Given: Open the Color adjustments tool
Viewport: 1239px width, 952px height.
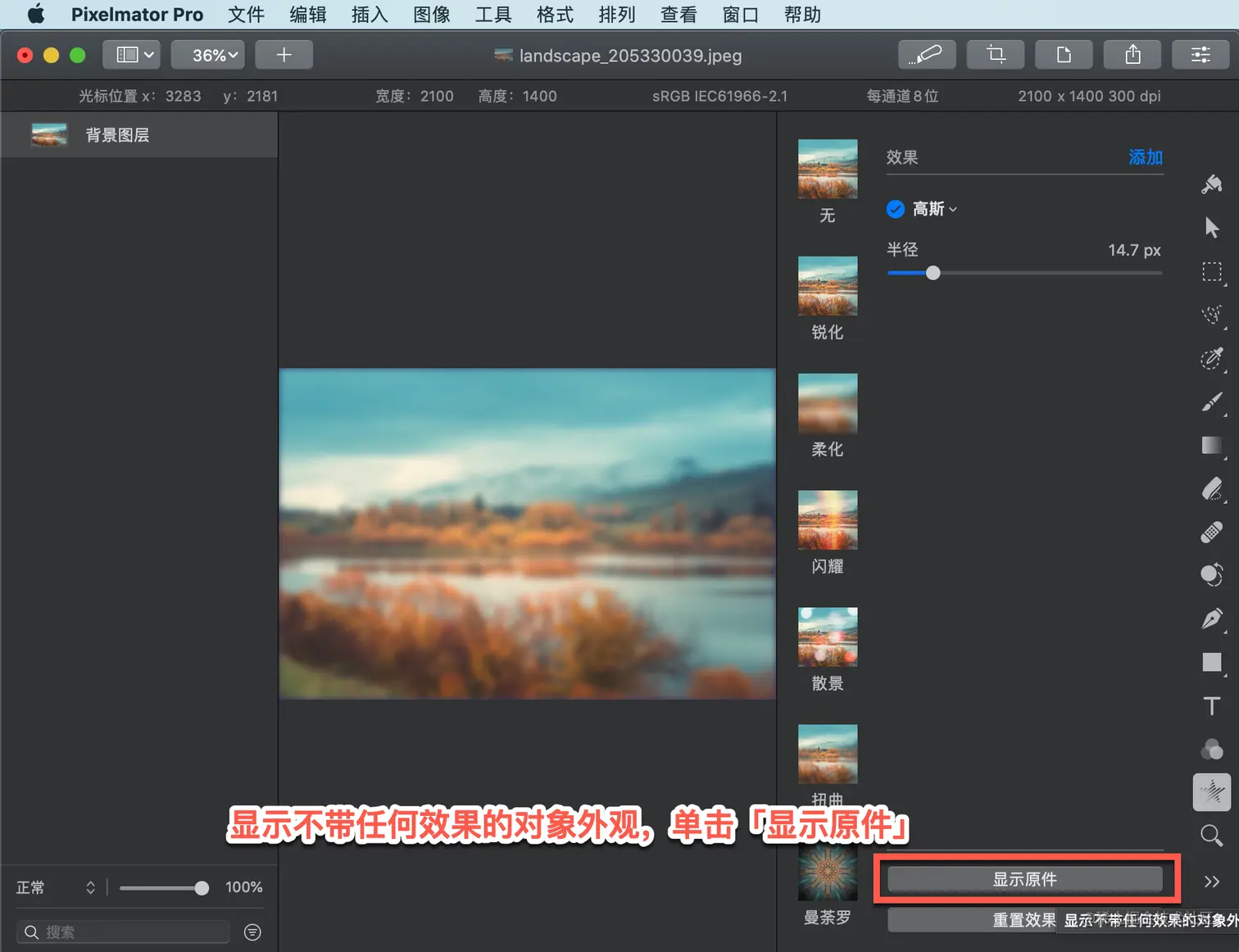Looking at the screenshot, I should (x=1212, y=749).
